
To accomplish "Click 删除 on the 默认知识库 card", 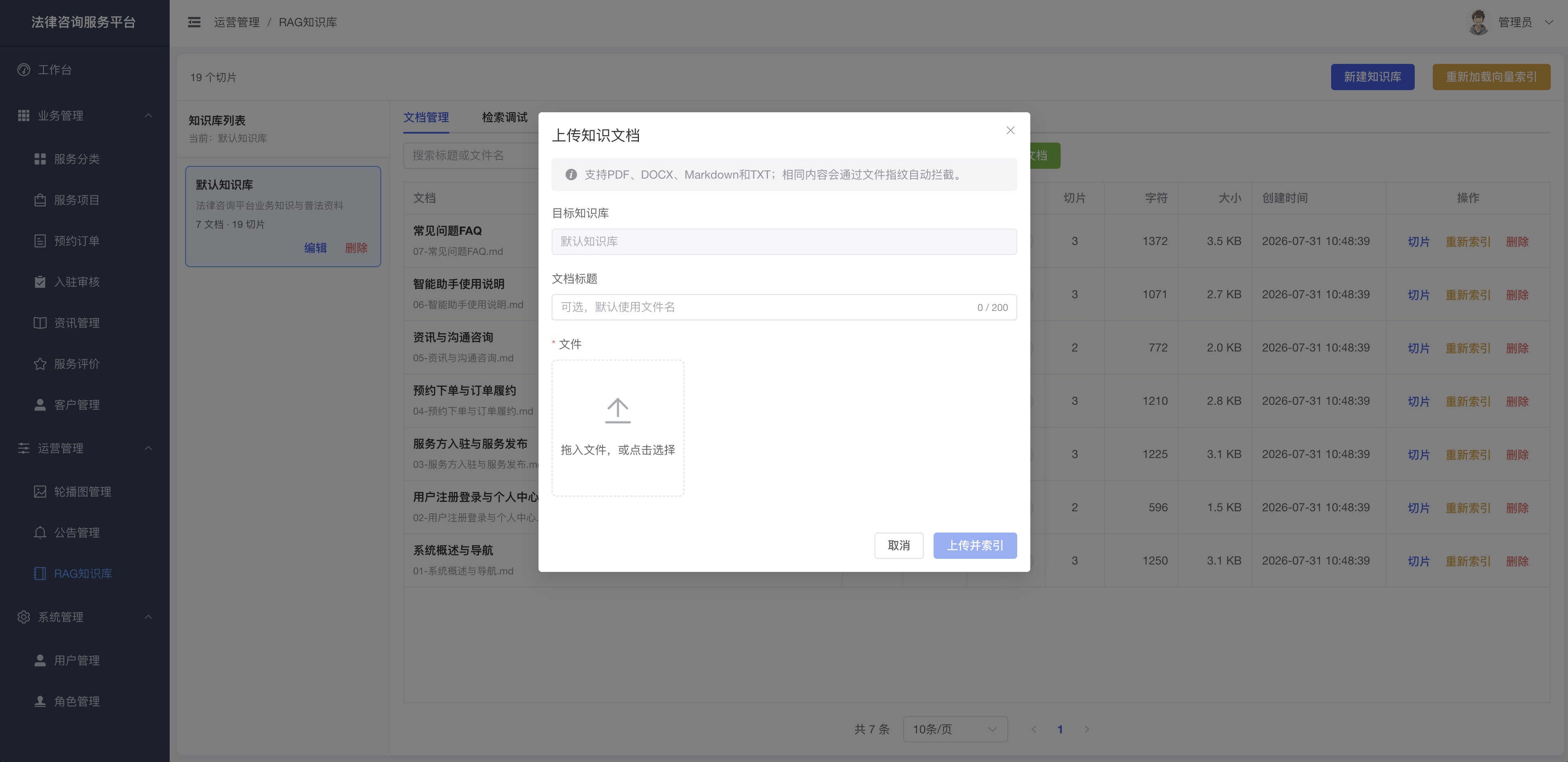I will click(x=356, y=248).
